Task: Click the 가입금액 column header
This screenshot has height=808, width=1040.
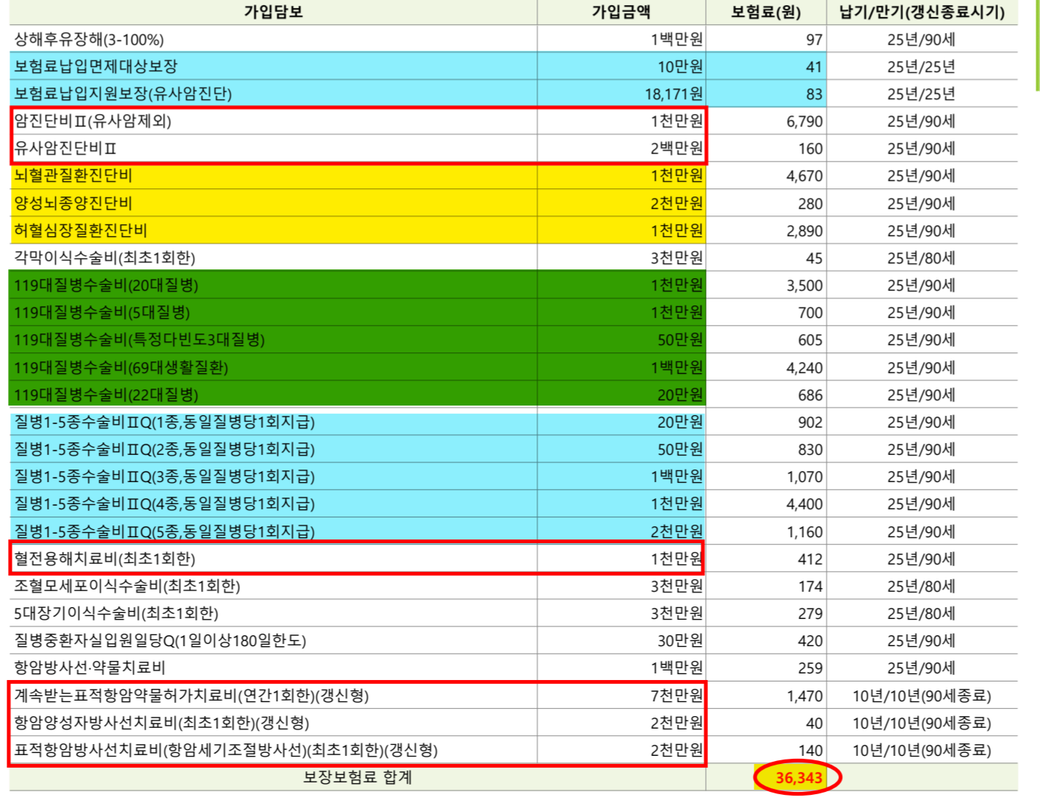Action: click(620, 12)
